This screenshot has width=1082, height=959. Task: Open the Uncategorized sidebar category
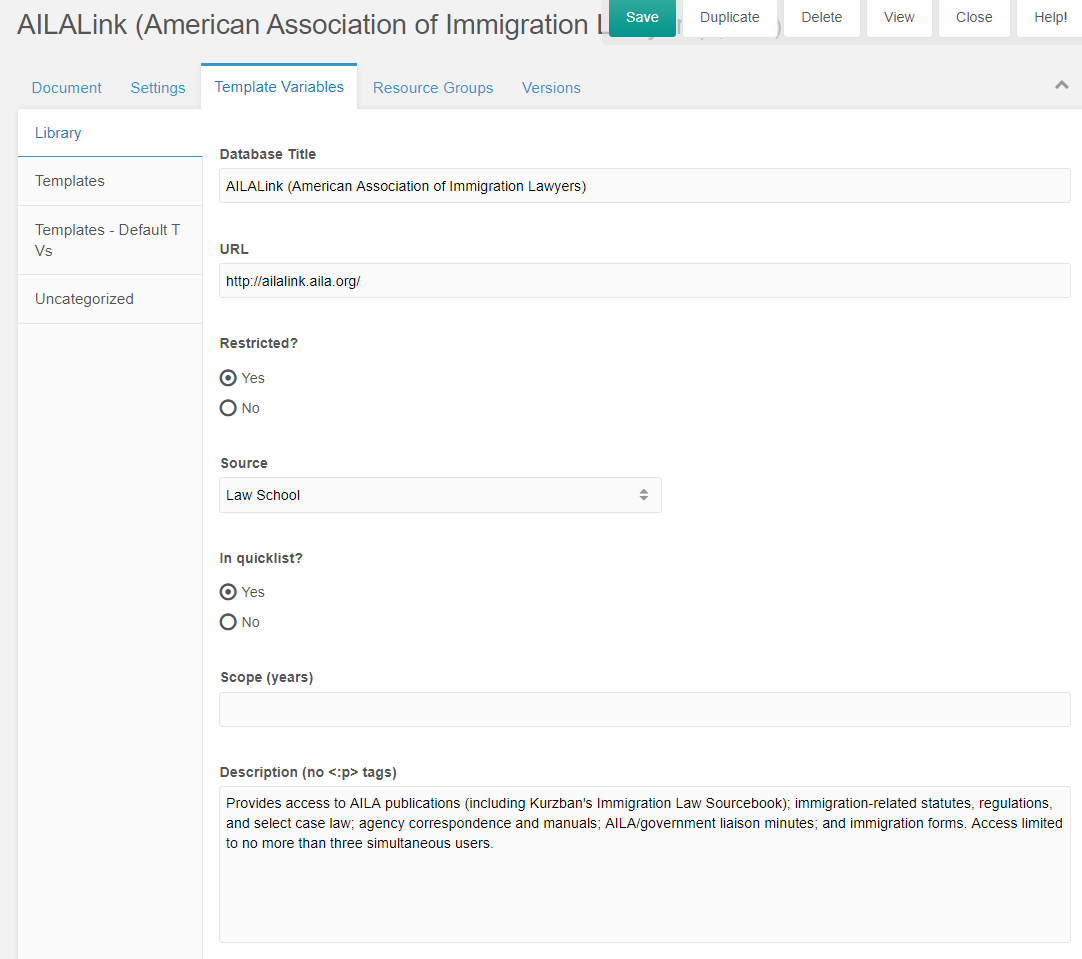(84, 299)
